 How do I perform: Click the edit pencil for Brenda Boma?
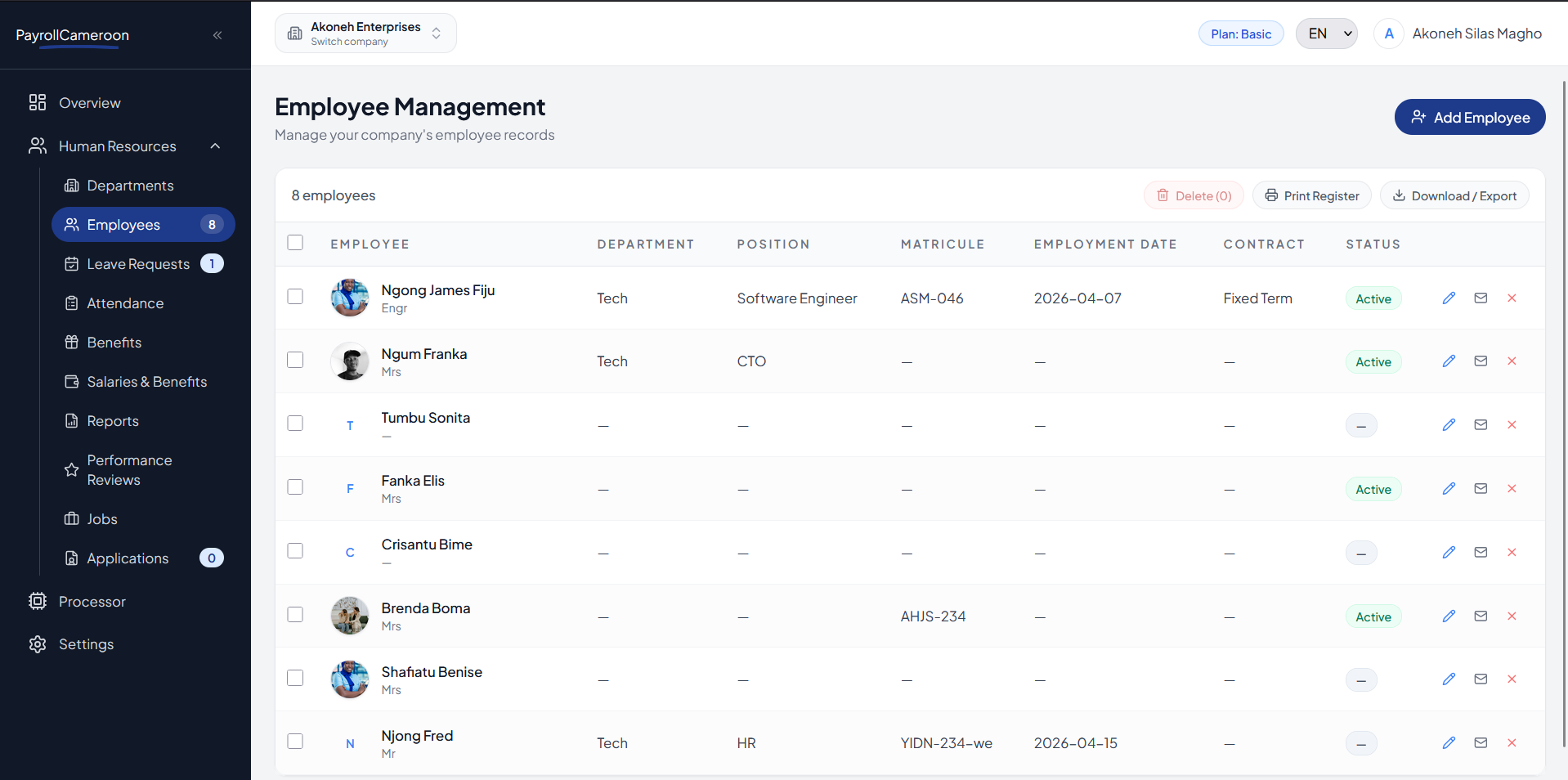pos(1449,616)
